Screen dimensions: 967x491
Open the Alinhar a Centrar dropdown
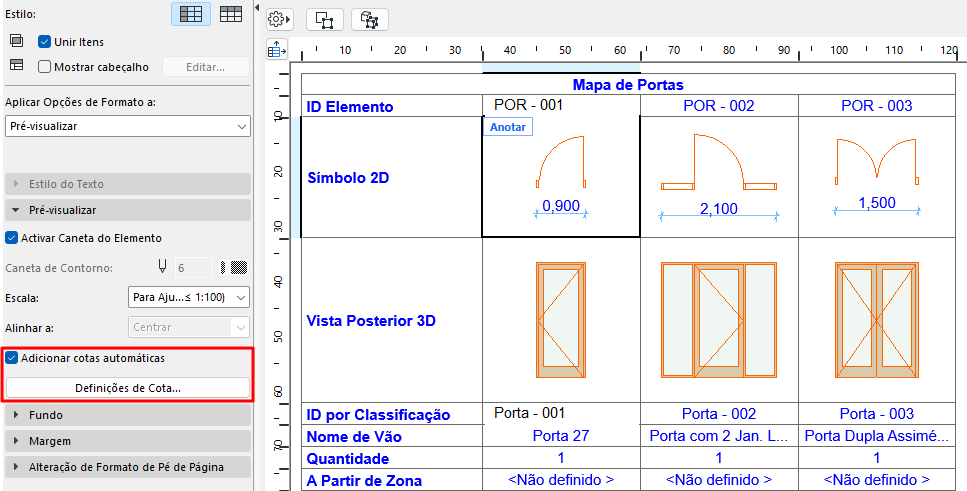click(188, 327)
